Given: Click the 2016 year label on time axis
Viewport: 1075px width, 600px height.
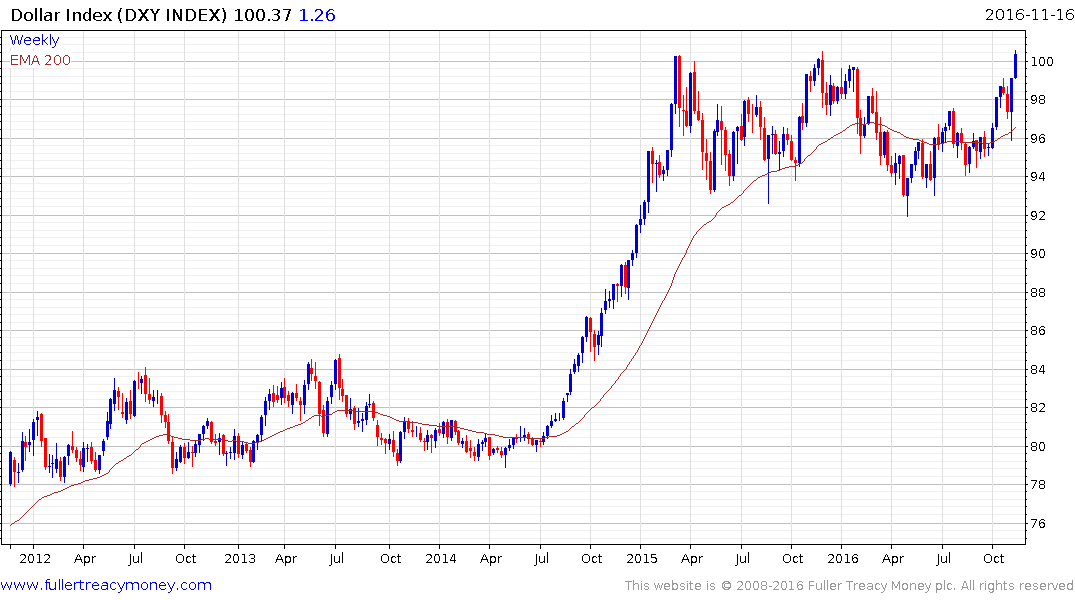Looking at the screenshot, I should point(843,558).
